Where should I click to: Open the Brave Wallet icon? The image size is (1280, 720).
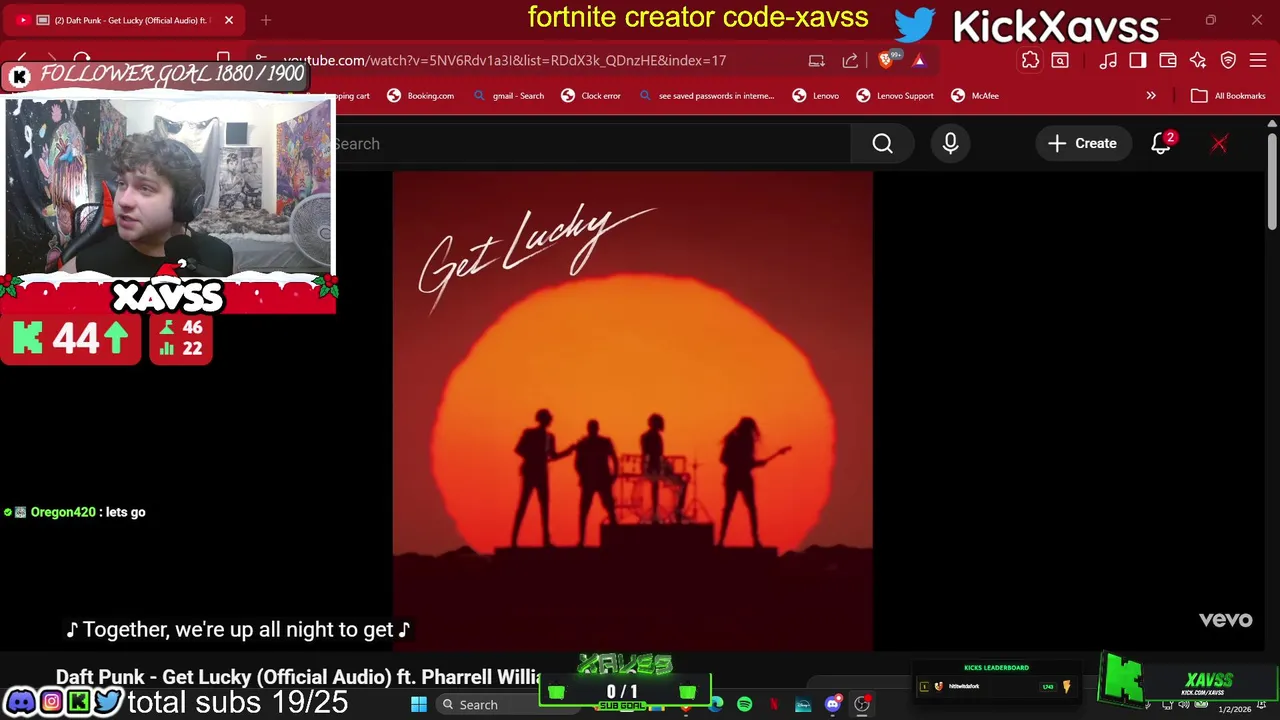1168,61
